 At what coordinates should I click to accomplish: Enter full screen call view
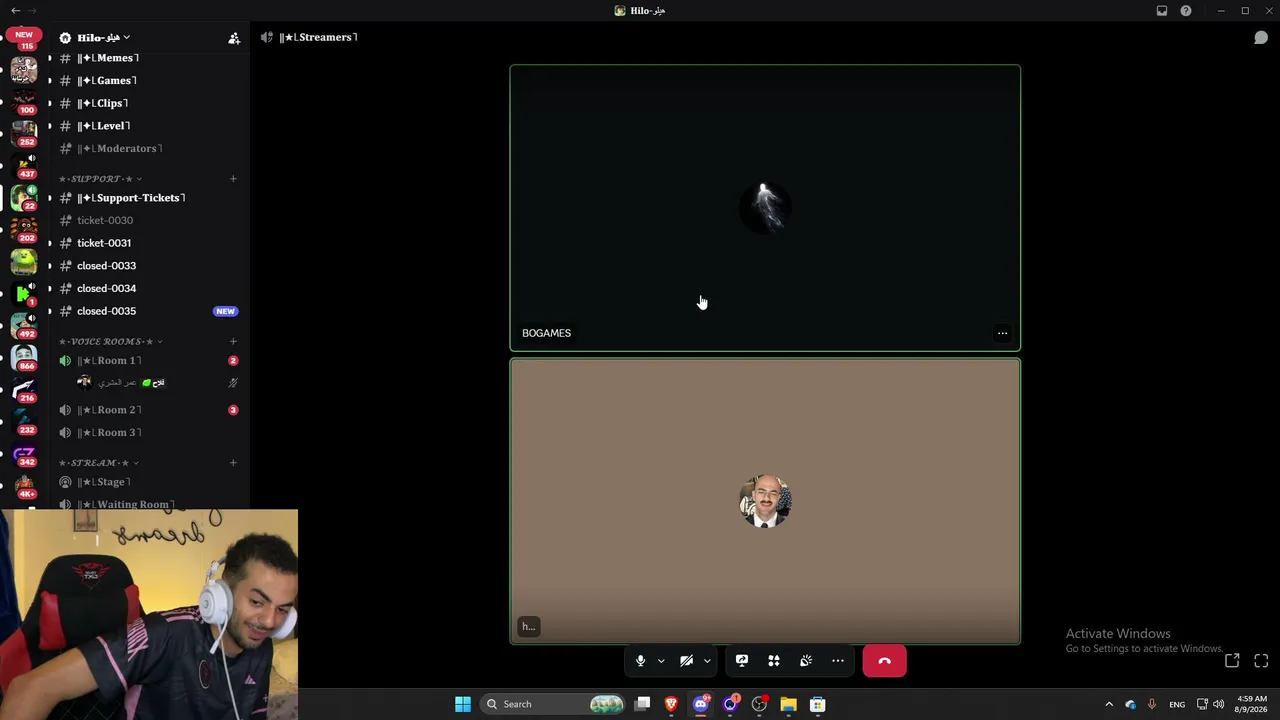pos(1261,661)
